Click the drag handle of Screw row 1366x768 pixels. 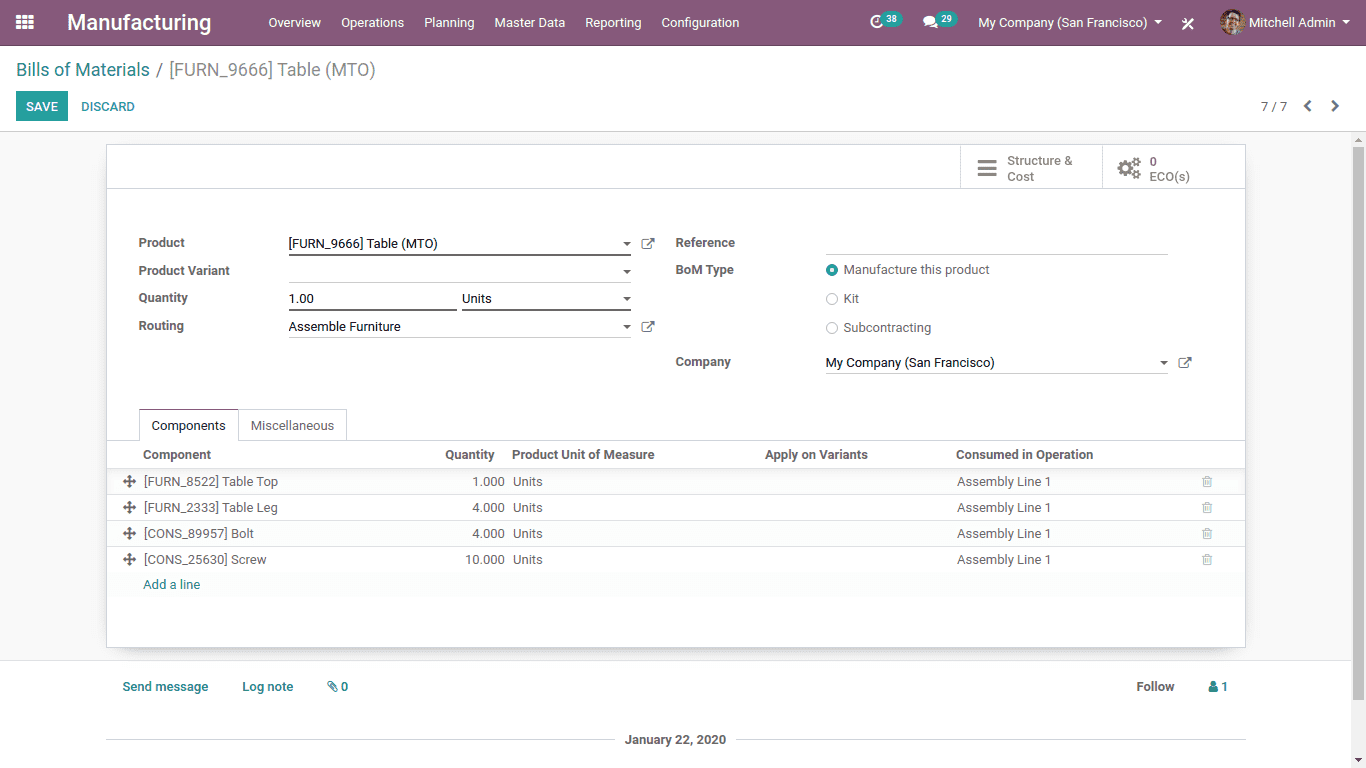tap(129, 559)
